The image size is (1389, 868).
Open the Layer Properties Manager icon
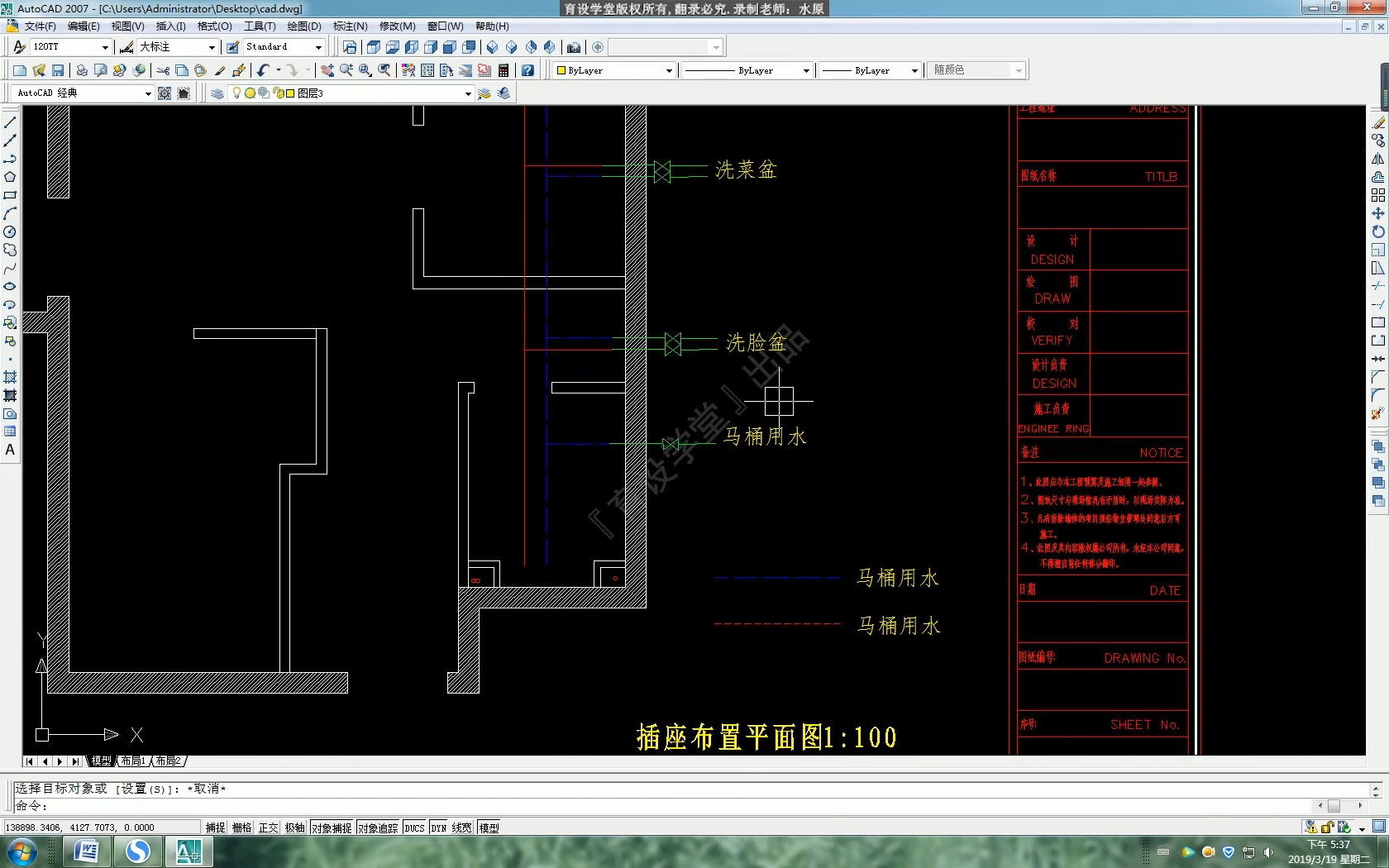coord(217,93)
